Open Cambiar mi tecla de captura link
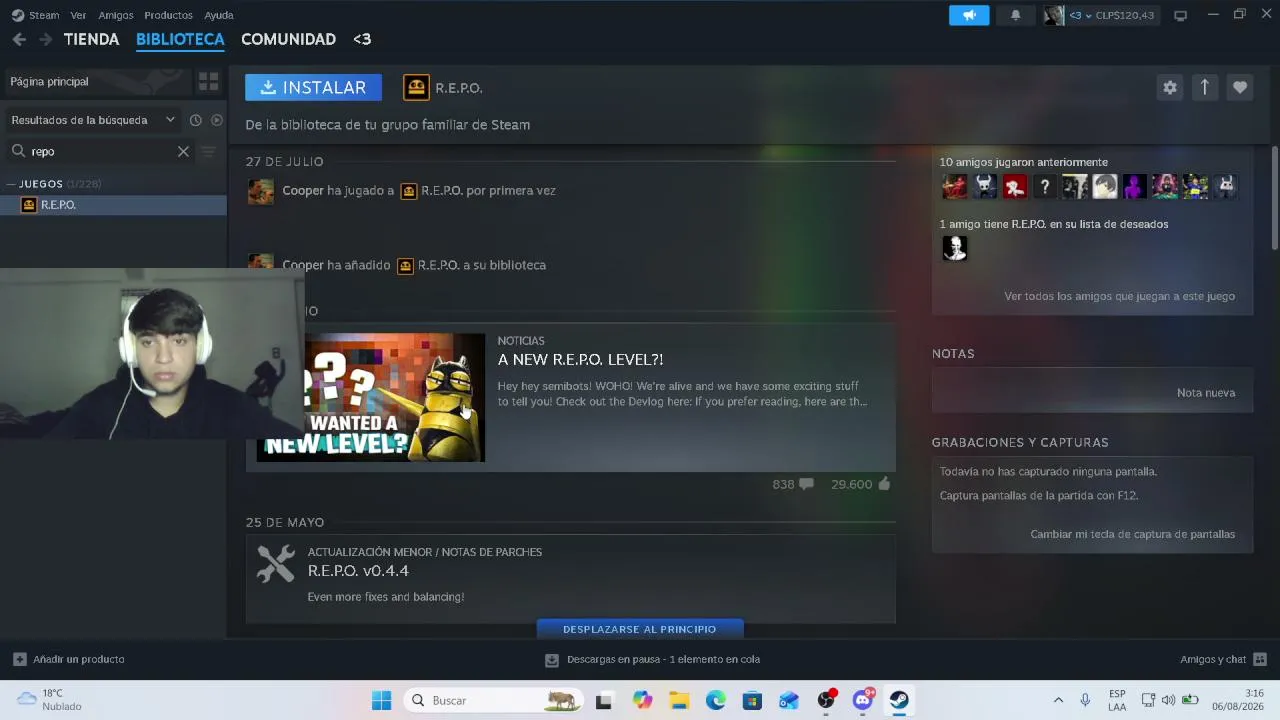Image resolution: width=1280 pixels, height=720 pixels. (x=1132, y=534)
